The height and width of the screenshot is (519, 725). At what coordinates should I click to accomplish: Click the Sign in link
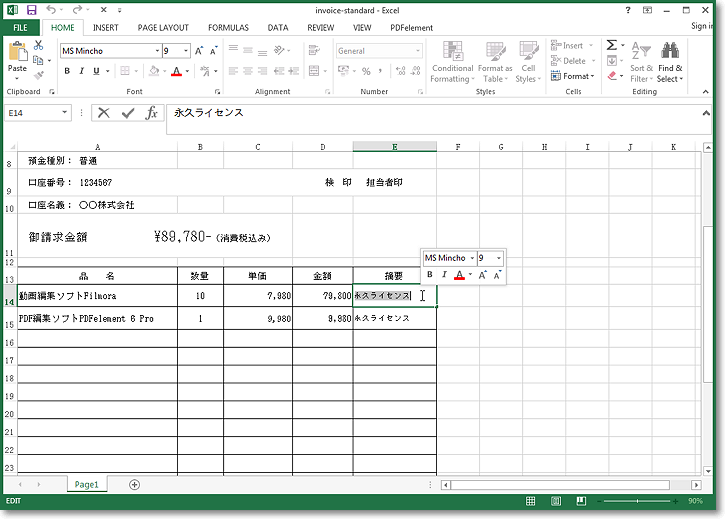pyautogui.click(x=702, y=26)
